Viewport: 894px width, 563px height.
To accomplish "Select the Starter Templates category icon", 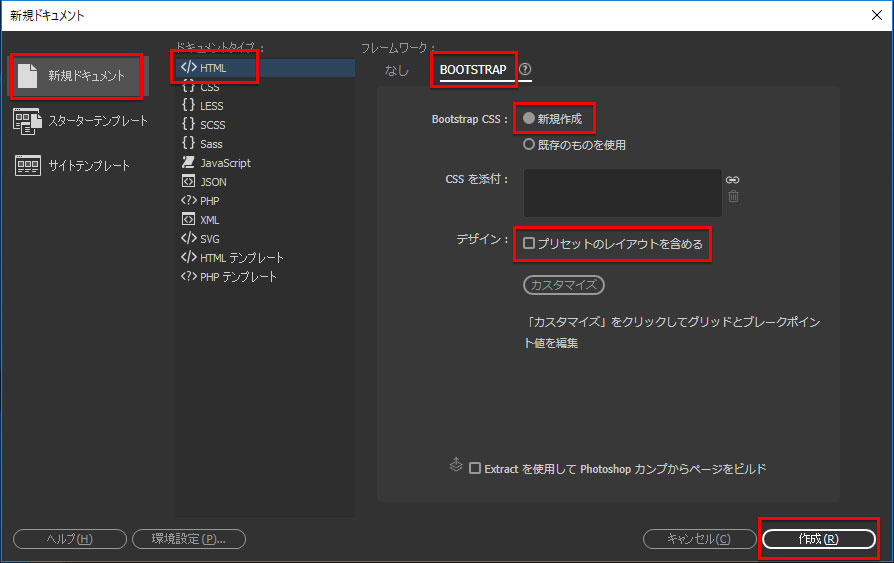I will coord(27,121).
